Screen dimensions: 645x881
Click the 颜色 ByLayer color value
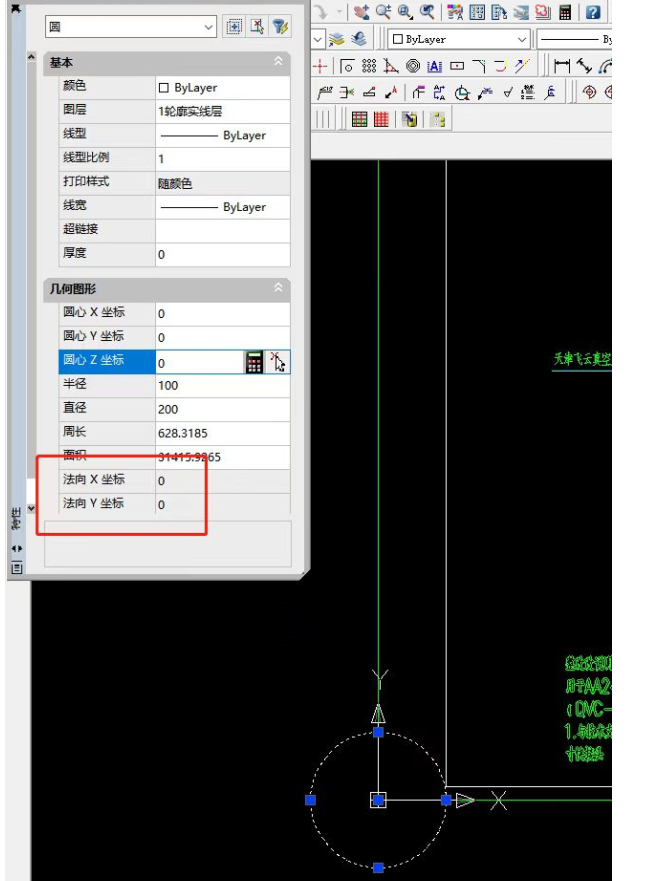click(x=221, y=88)
